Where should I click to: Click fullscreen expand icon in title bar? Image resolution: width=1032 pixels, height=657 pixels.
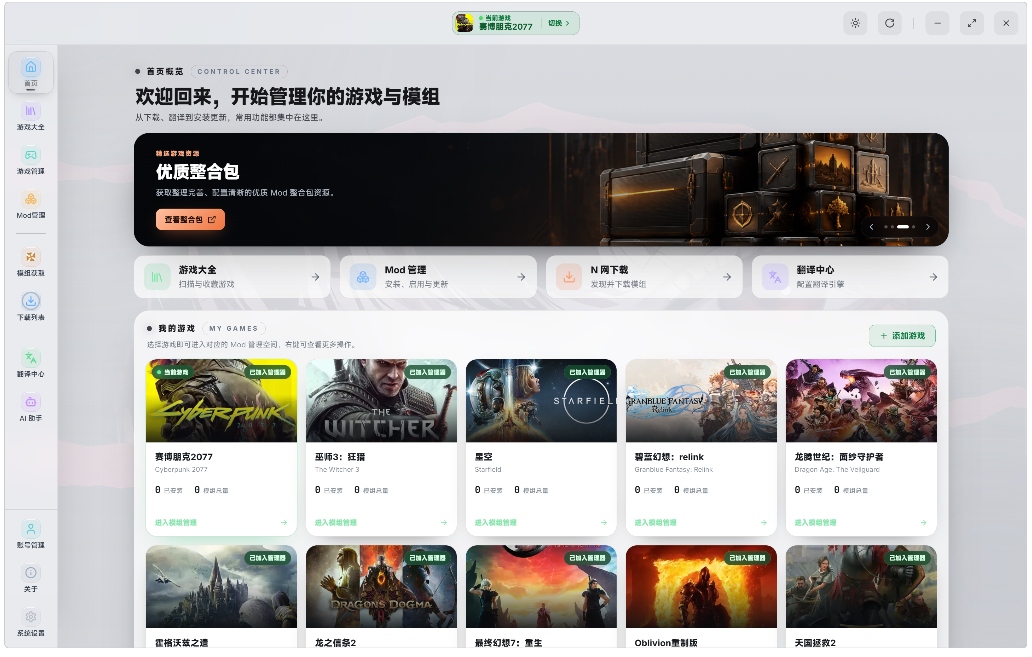pyautogui.click(x=972, y=23)
